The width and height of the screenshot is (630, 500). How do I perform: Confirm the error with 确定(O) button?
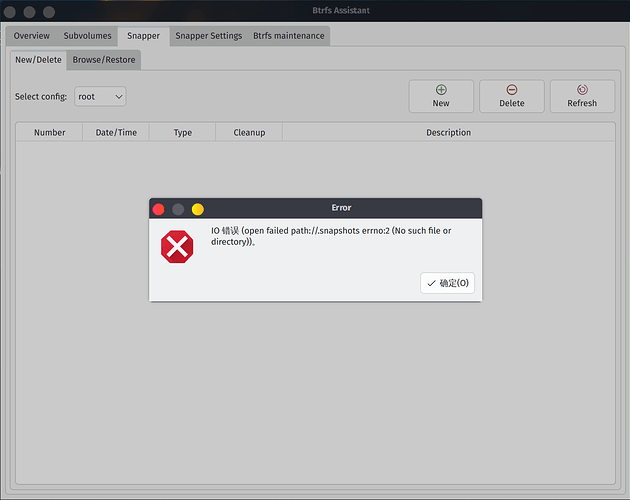(448, 283)
